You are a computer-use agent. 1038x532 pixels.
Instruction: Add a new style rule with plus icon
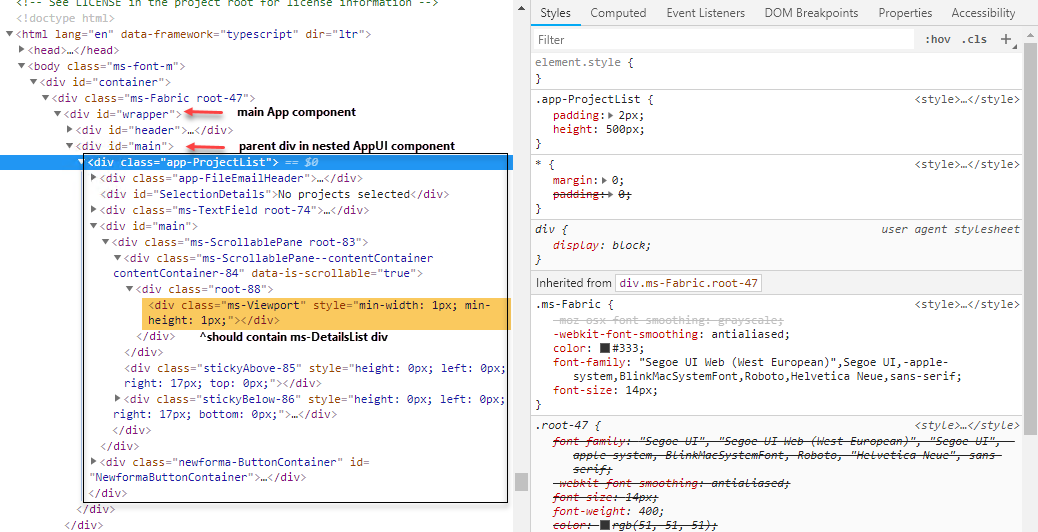(x=1006, y=39)
